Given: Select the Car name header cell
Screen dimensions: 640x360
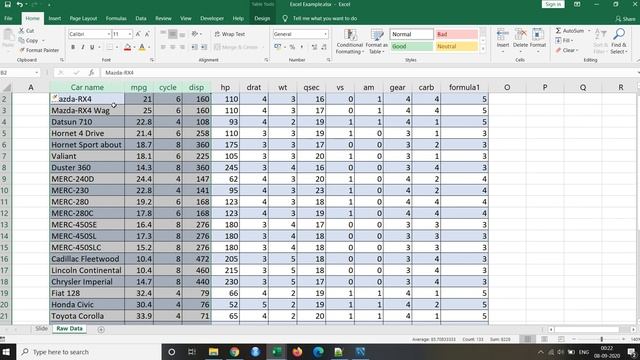Looking at the screenshot, I should tap(87, 87).
